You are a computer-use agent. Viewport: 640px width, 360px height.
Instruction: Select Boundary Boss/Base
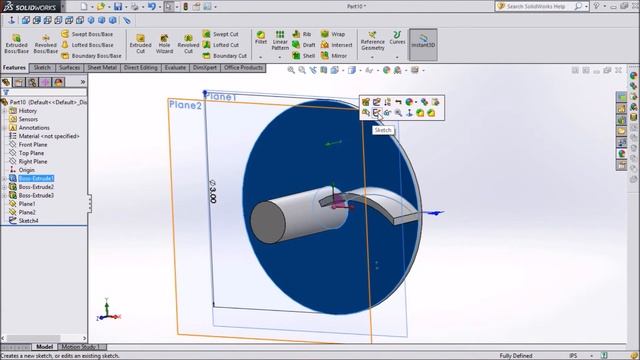pos(91,56)
